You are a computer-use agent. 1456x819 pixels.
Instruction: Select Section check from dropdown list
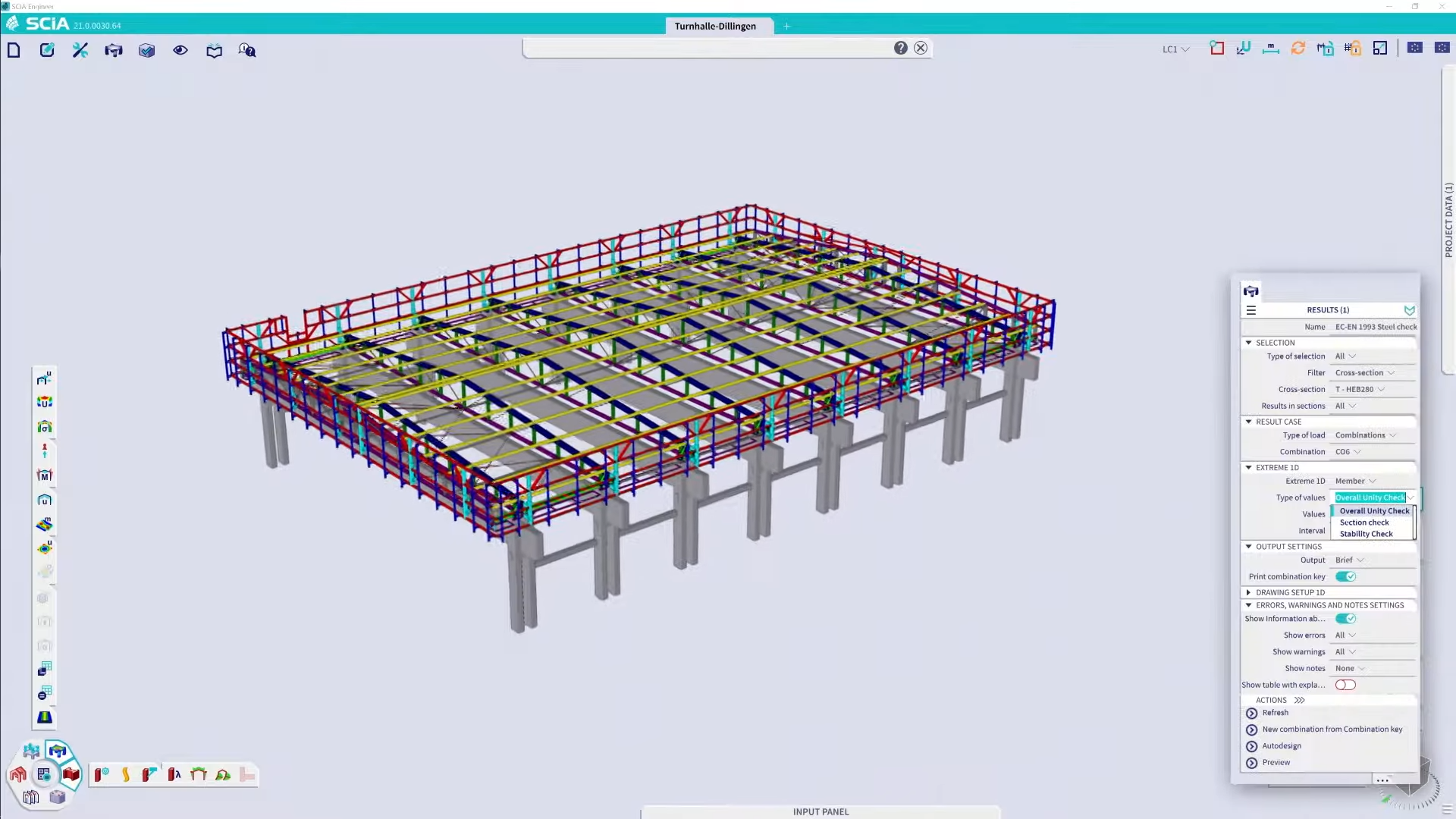click(1364, 522)
